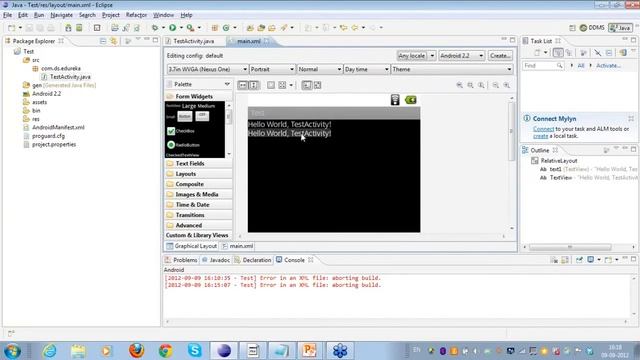Toggle Link with Editor in Package Explorer

[113, 41]
